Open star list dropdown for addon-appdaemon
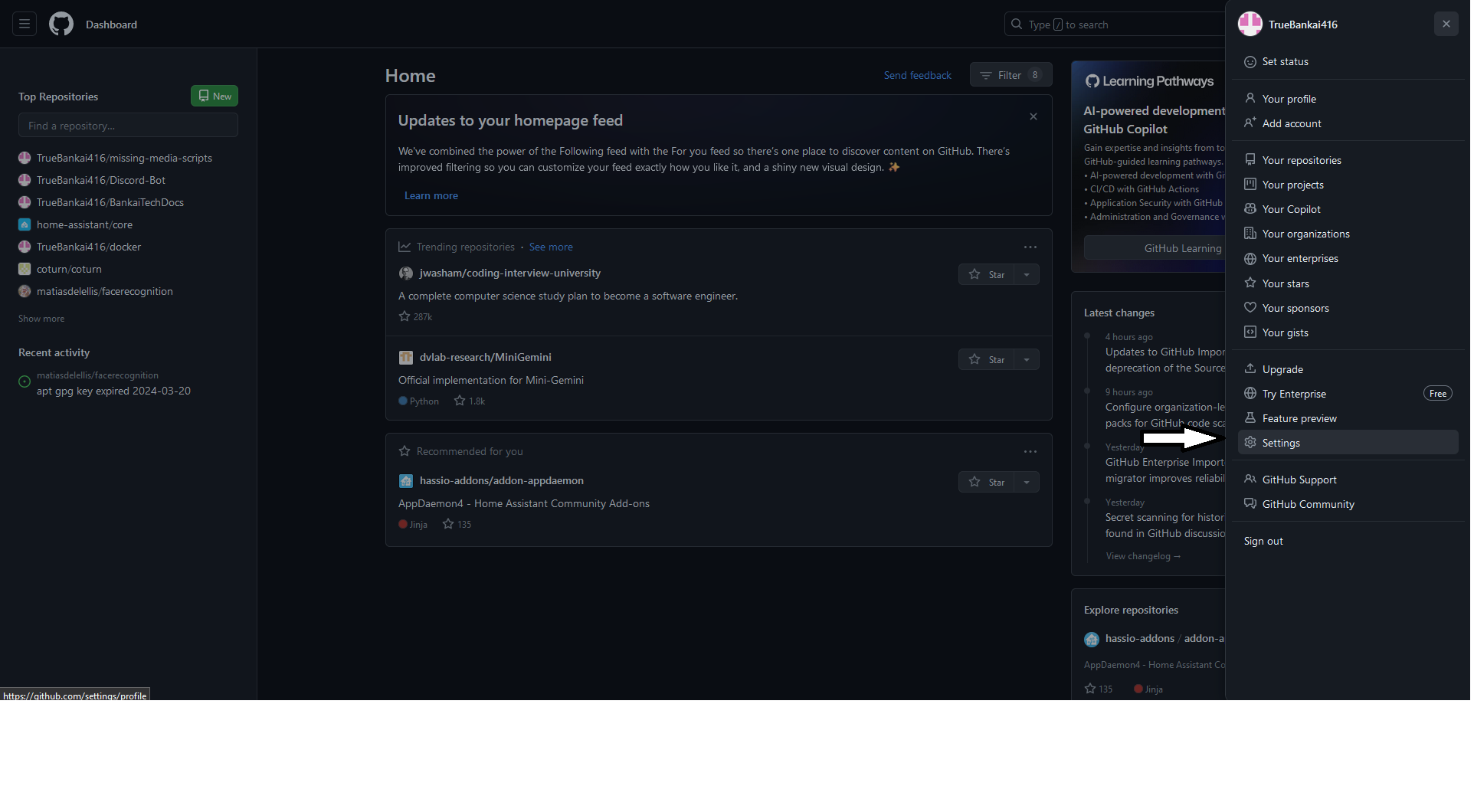Screen dimensions: 1474x812 point(1027,482)
